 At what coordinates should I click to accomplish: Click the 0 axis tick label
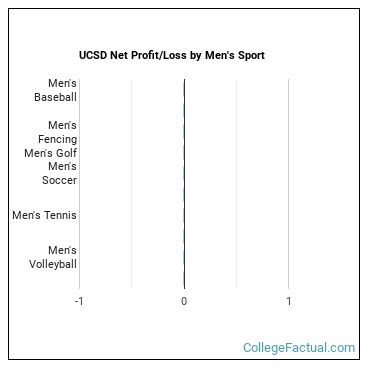184,301
